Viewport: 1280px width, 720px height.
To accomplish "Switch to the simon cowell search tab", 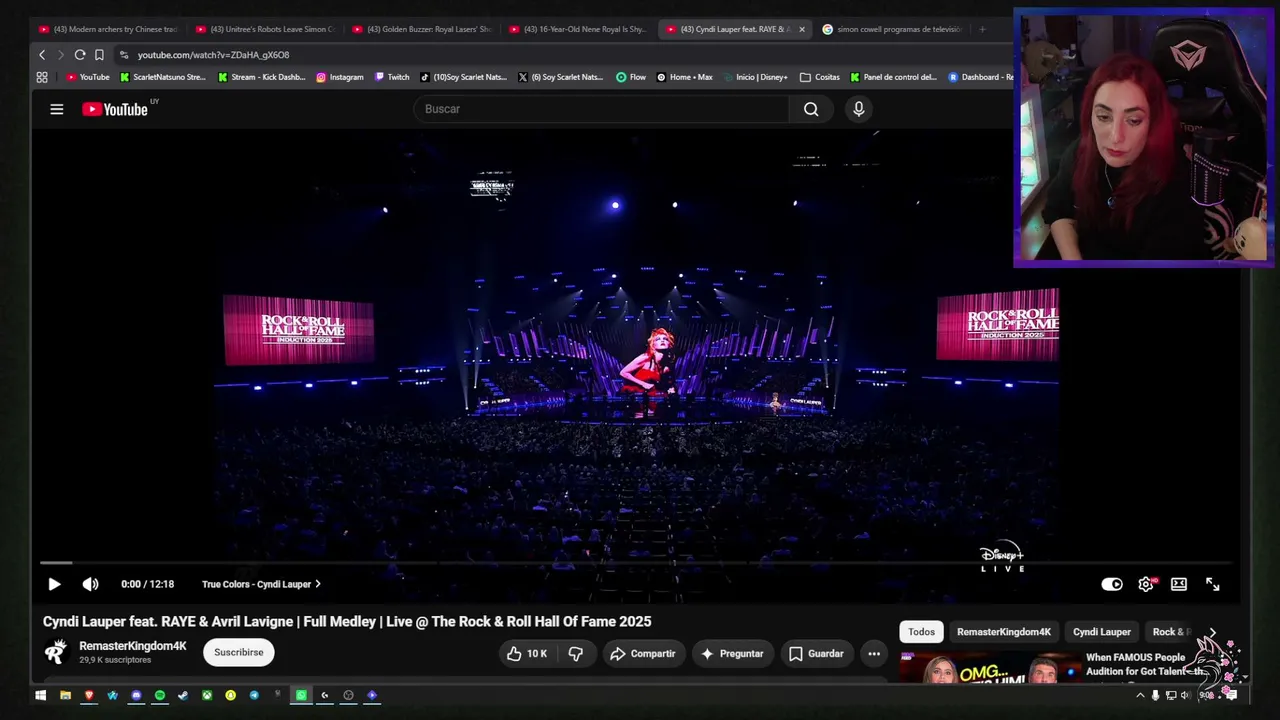I will pyautogui.click(x=891, y=29).
